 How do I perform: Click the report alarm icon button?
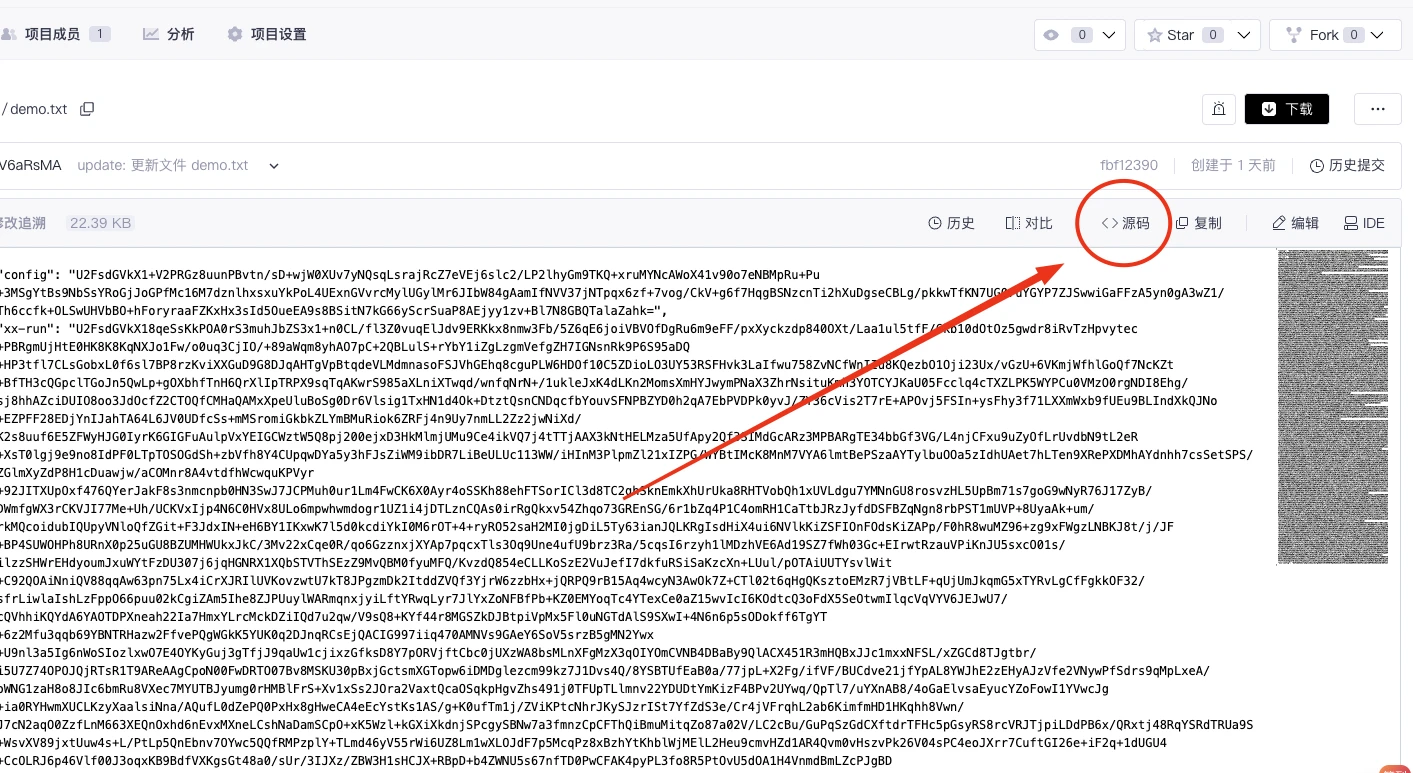1219,109
